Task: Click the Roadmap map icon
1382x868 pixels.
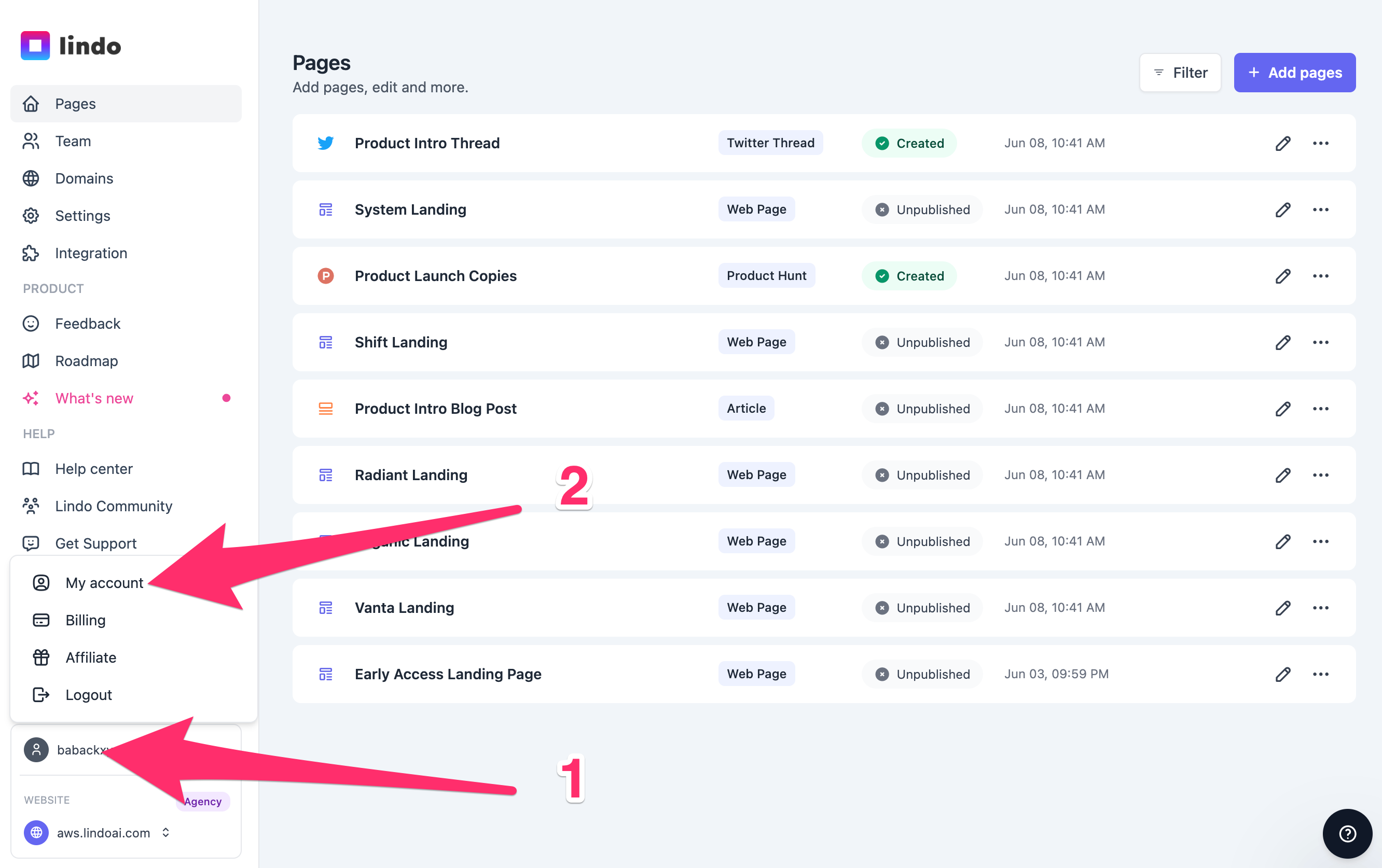Action: 31,361
